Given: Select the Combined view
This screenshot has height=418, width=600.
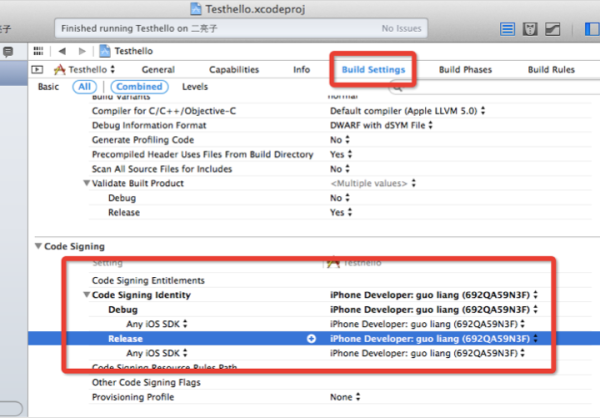Looking at the screenshot, I should tap(139, 87).
